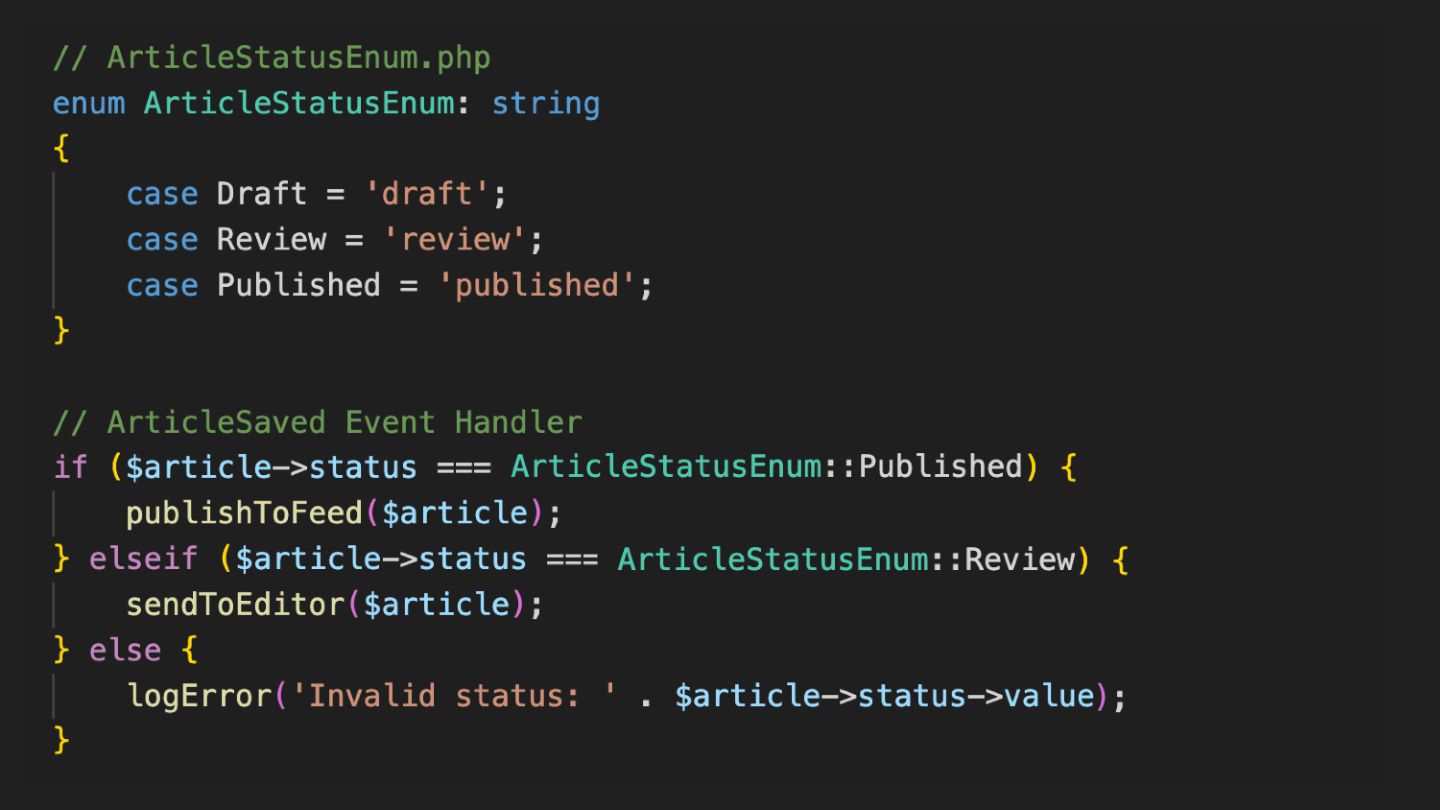The height and width of the screenshot is (810, 1440).
Task: Click the elseif keyword
Action: tap(143, 558)
